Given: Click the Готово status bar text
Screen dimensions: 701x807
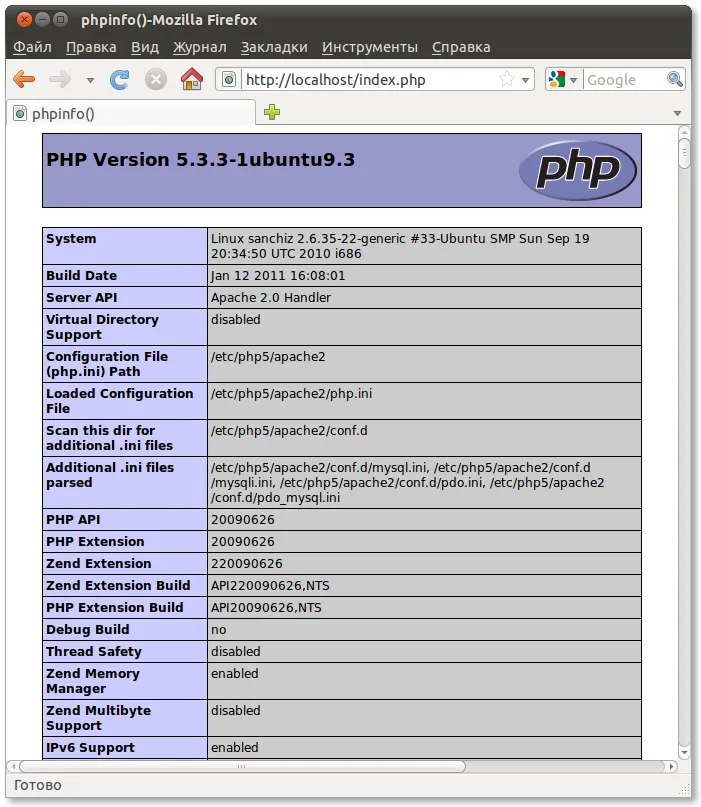Looking at the screenshot, I should (38, 785).
